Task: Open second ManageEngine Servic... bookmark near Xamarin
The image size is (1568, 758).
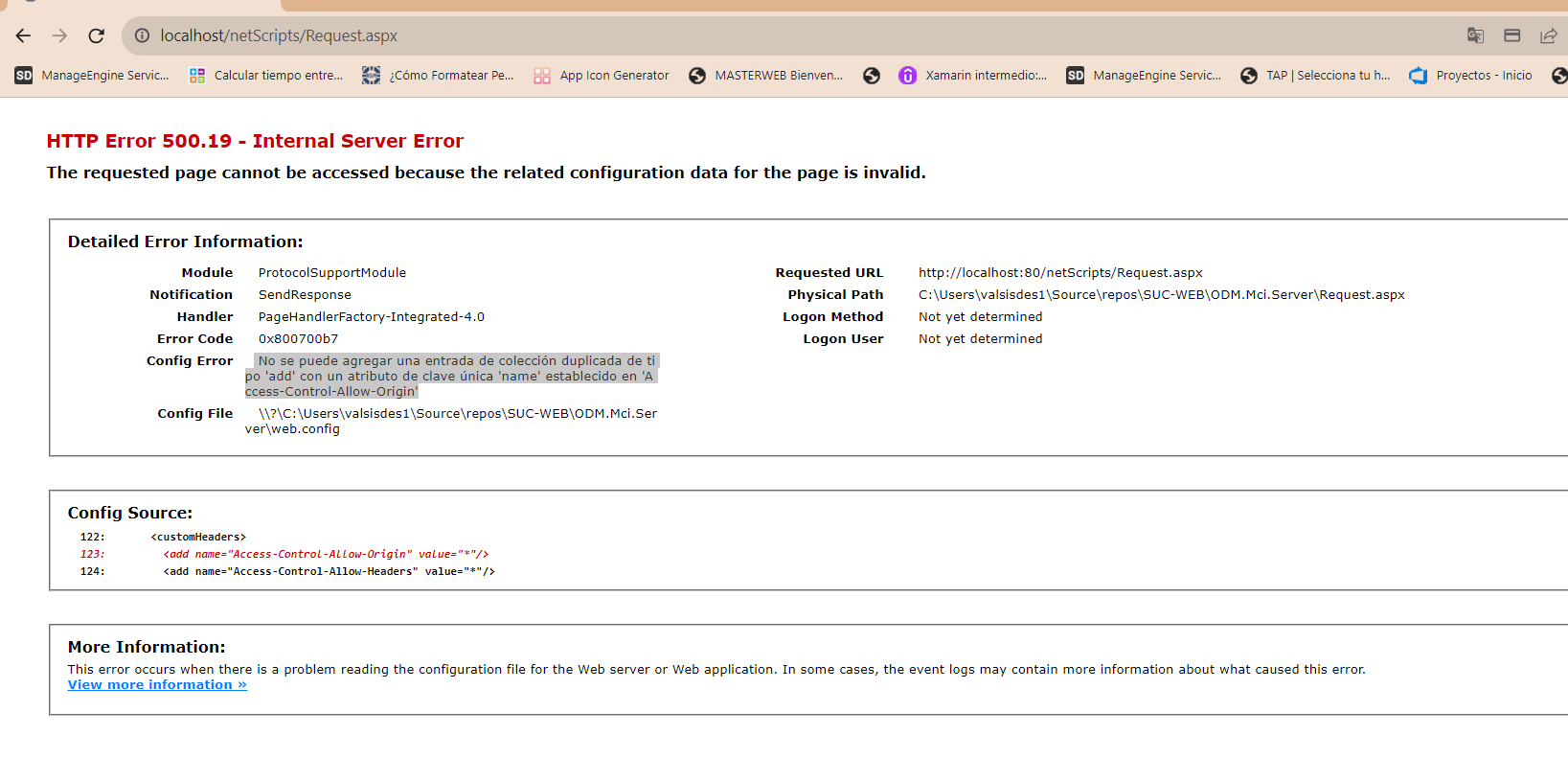Action: (1145, 76)
